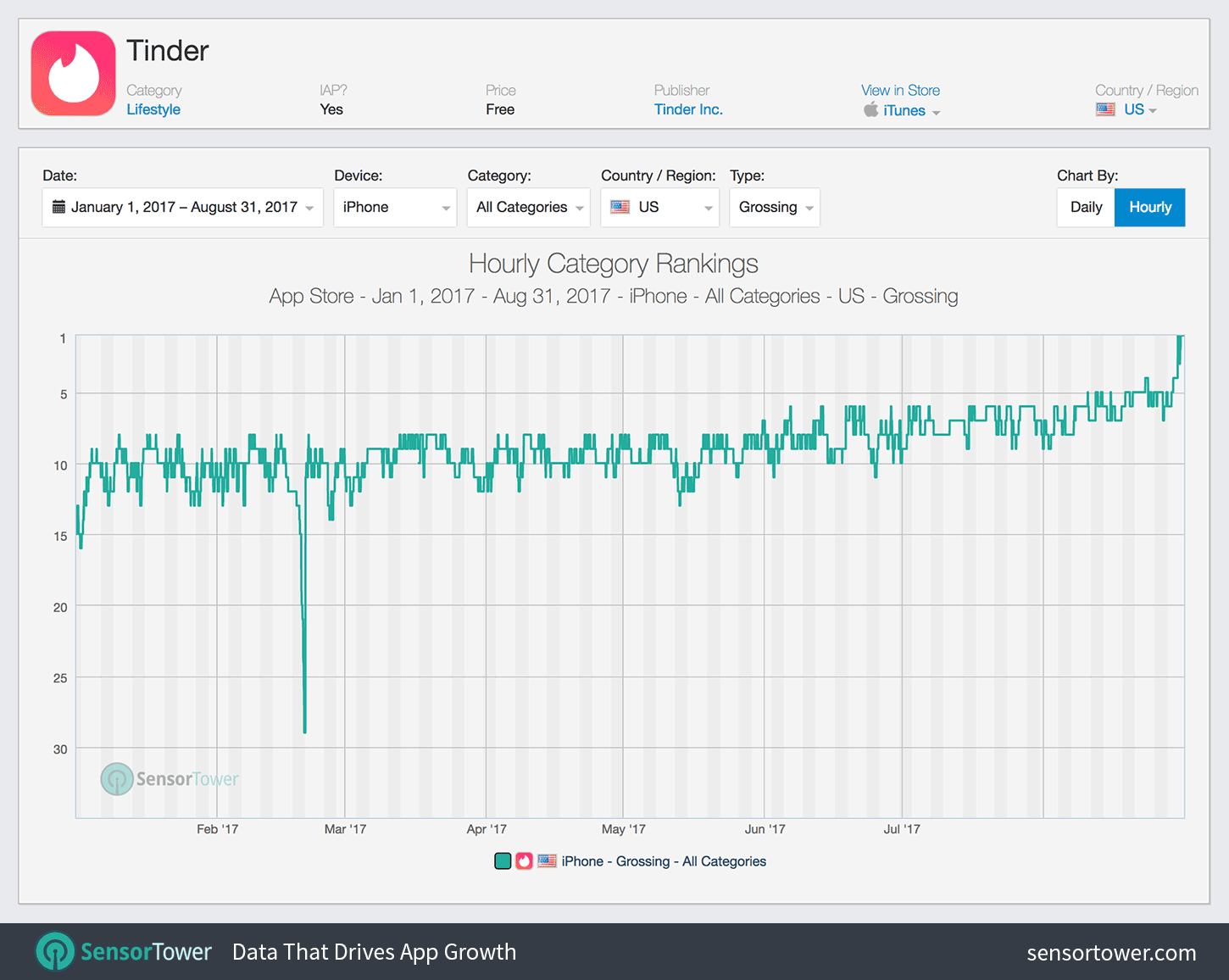Click the US flag icon in chart legend
The image size is (1229, 980).
pos(548,861)
